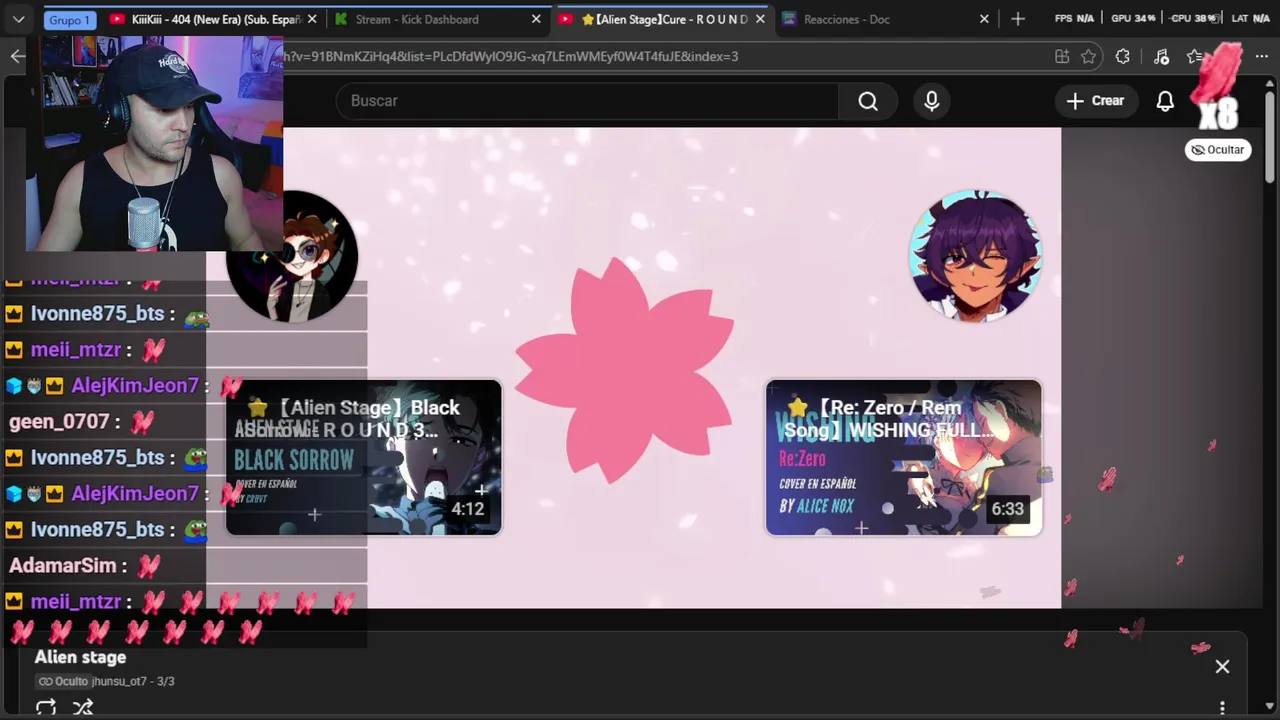The image size is (1280, 720).
Task: Click the YouTube search magnifier button
Action: [x=867, y=101]
